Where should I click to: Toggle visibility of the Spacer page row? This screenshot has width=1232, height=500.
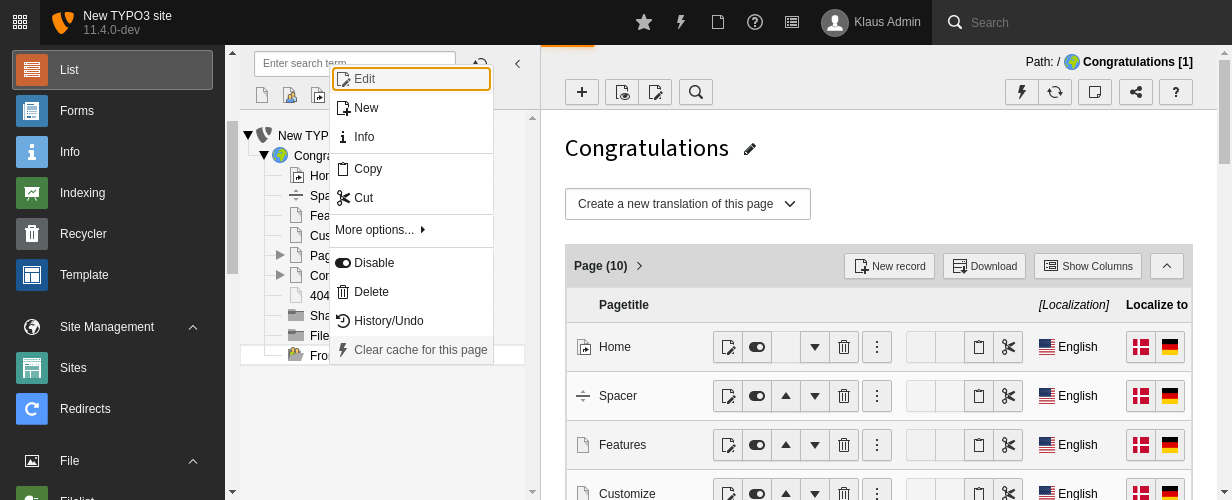pyautogui.click(x=757, y=396)
